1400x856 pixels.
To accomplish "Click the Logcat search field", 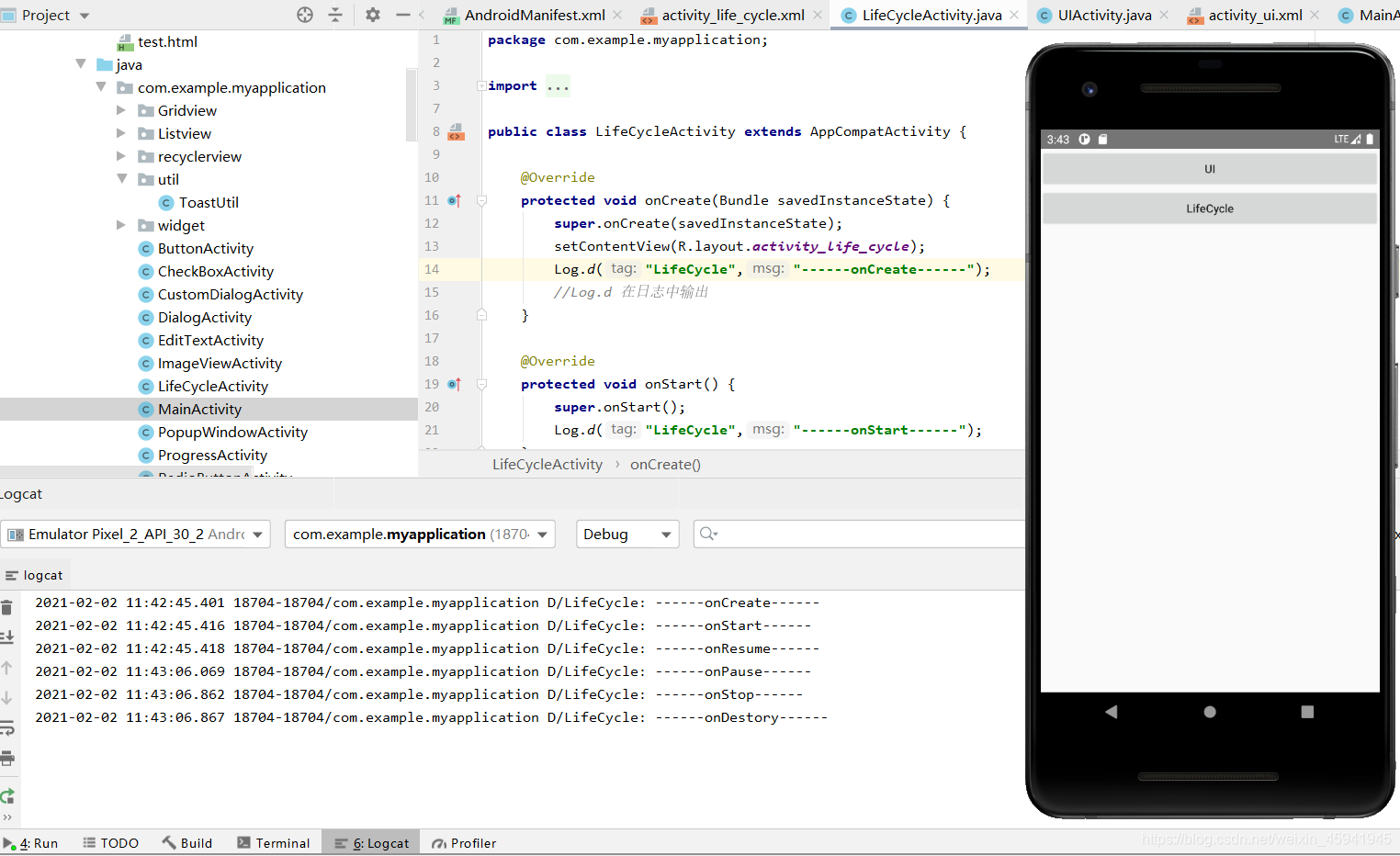I will tap(859, 534).
